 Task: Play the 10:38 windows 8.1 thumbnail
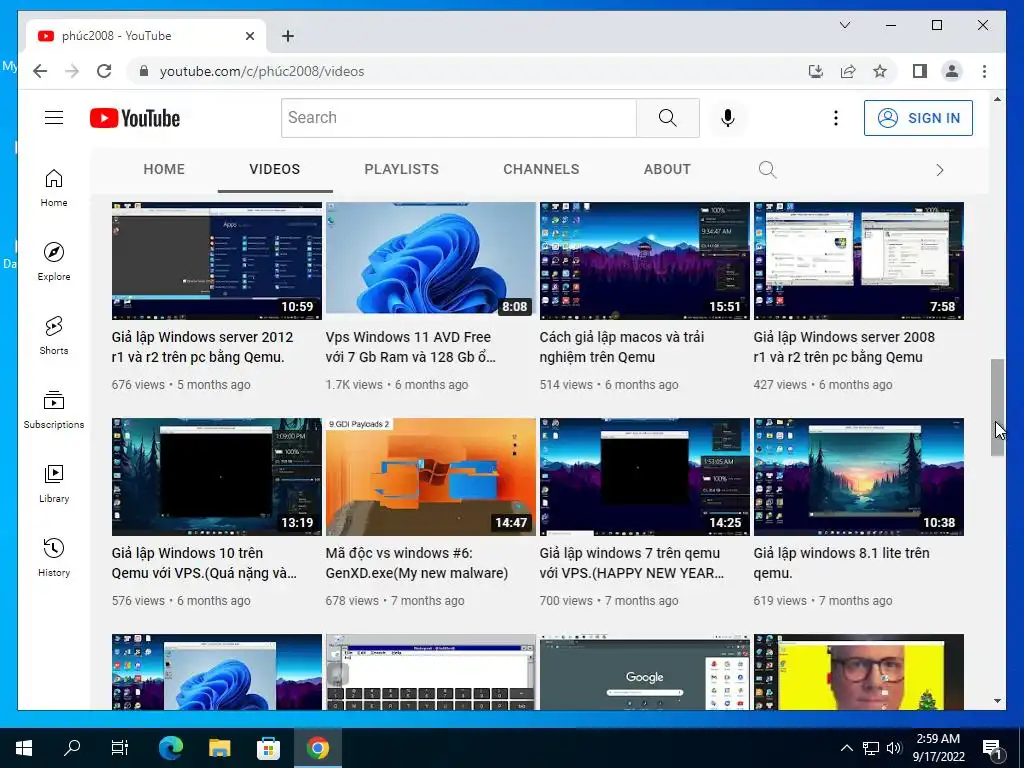coord(859,477)
